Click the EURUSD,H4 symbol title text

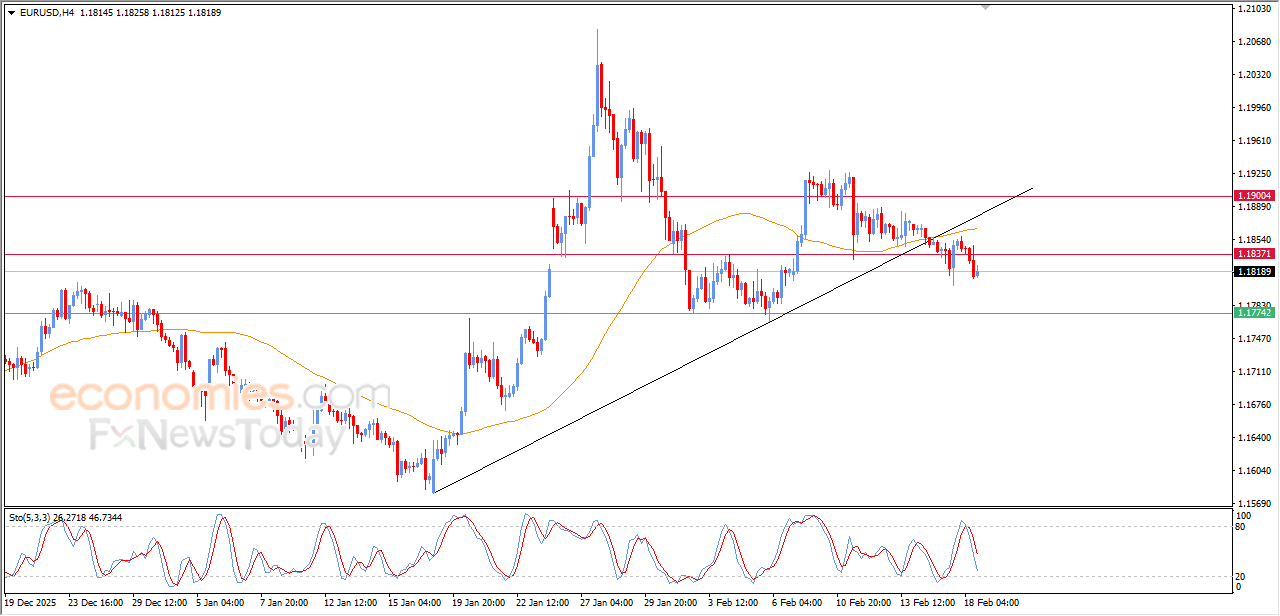coord(46,12)
